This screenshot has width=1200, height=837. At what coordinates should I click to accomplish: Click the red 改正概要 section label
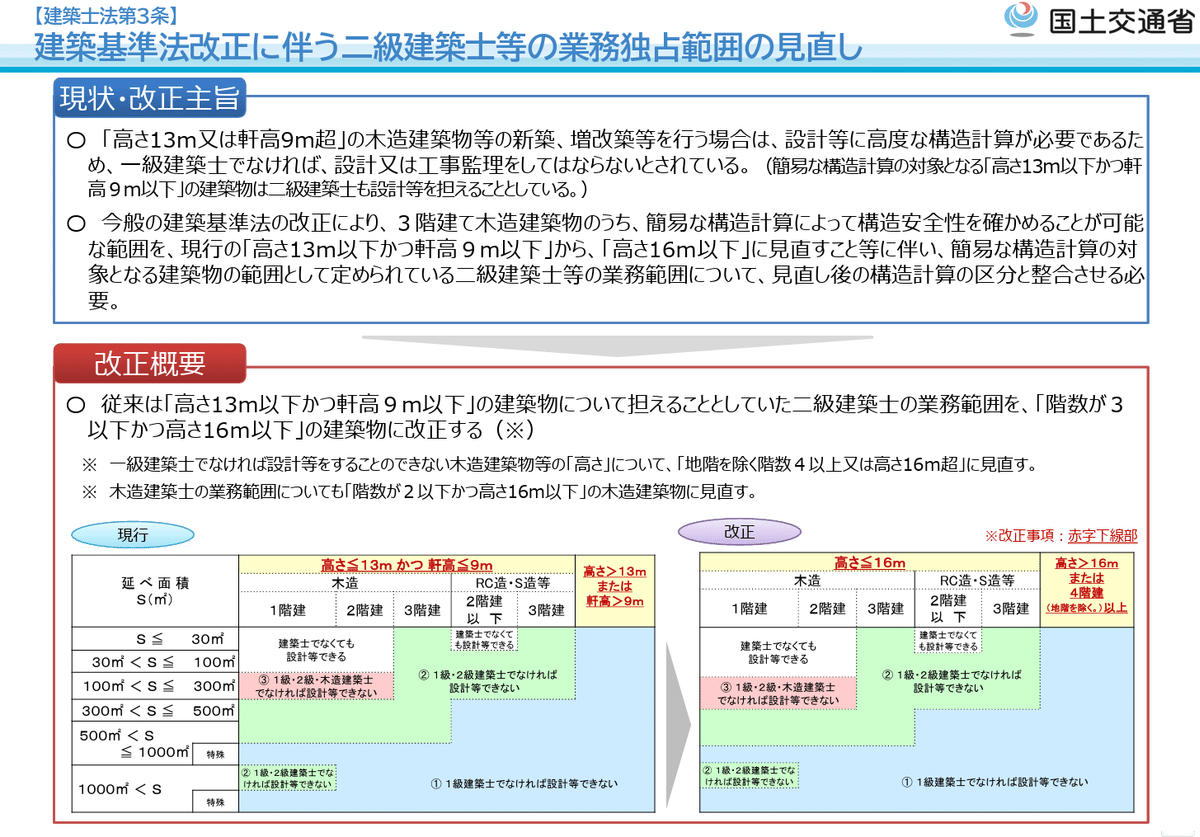(x=150, y=362)
